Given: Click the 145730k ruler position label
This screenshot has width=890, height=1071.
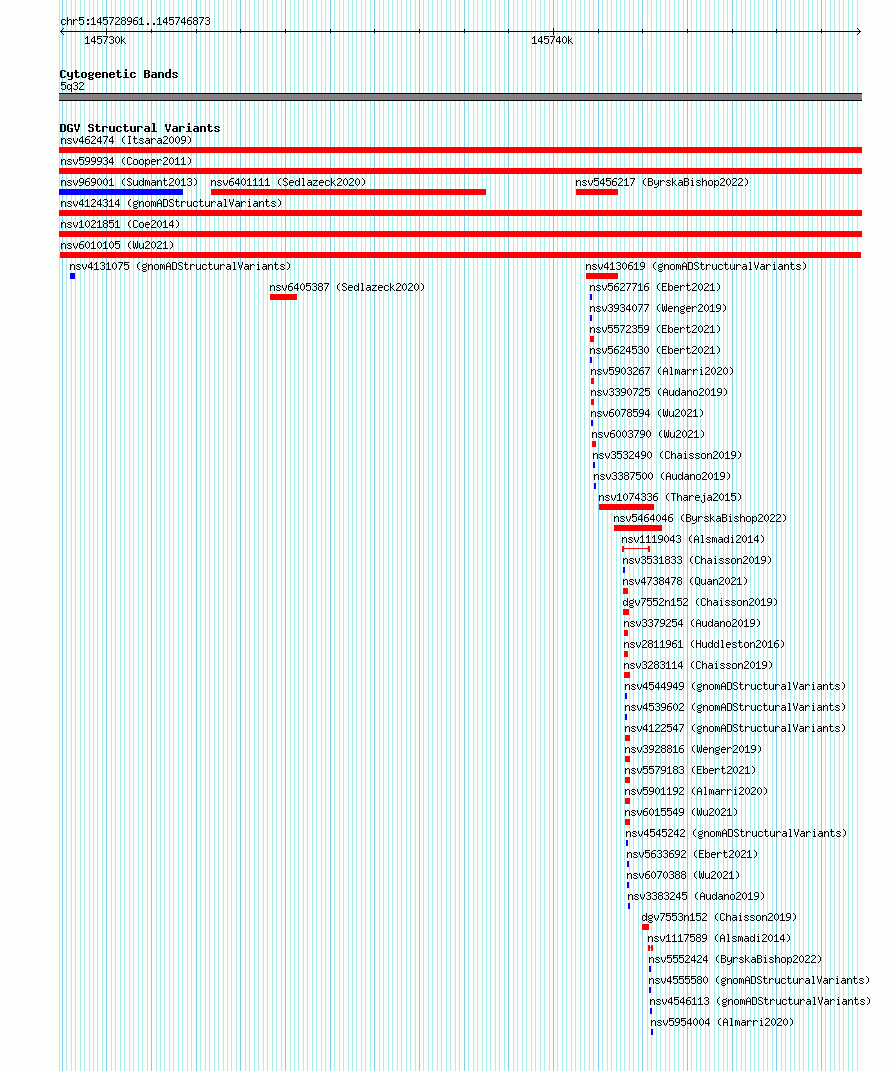Looking at the screenshot, I should pyautogui.click(x=105, y=41).
